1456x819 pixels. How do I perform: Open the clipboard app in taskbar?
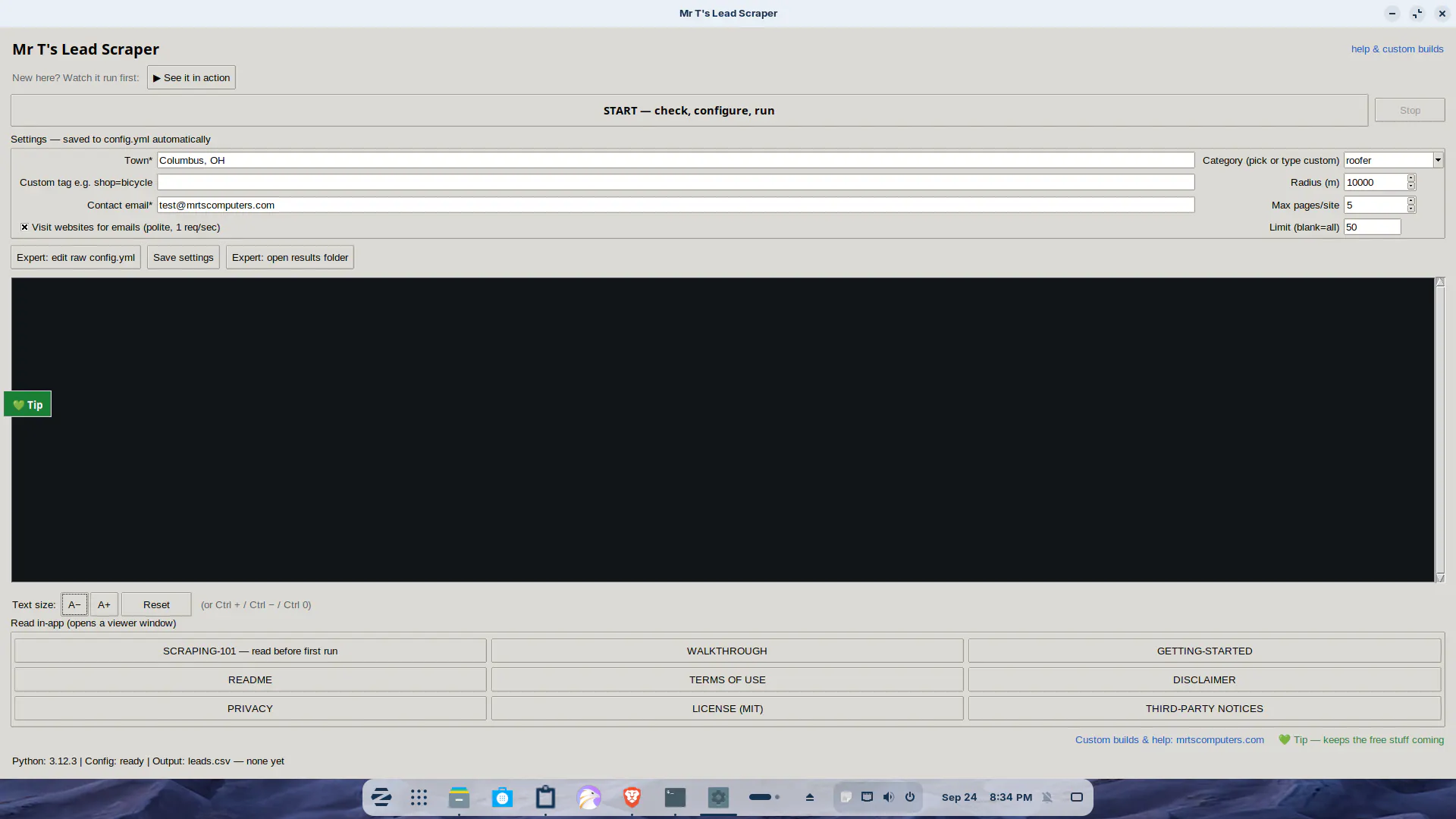(545, 797)
